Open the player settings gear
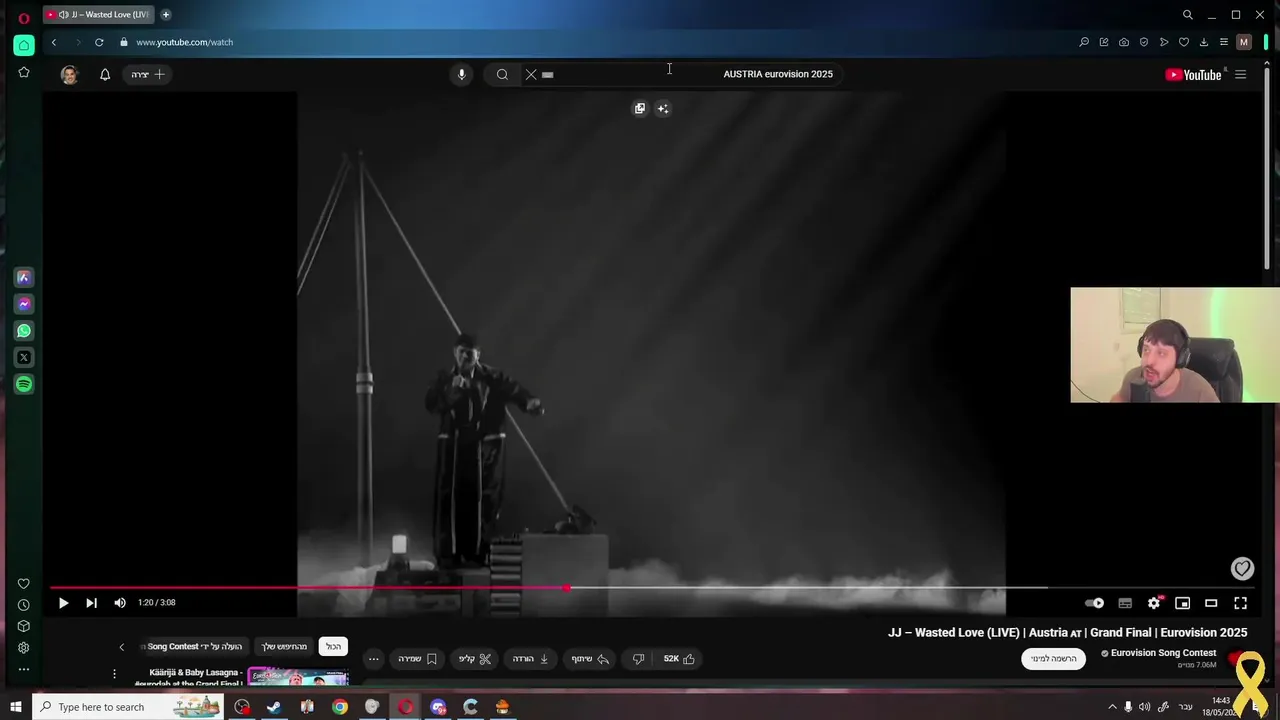 click(x=1154, y=603)
